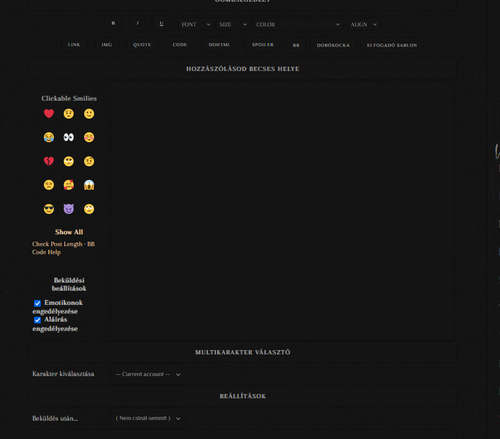Click inside the post message text area
Screen dimensions: 500x439
[x=282, y=211]
